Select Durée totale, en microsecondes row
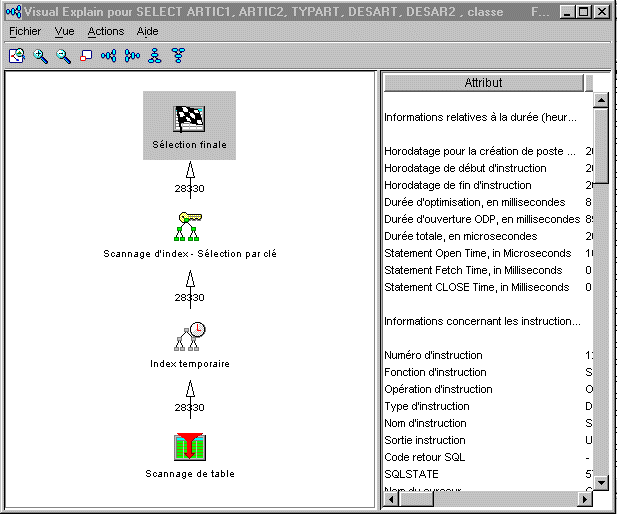The width and height of the screenshot is (617, 514). (x=488, y=236)
